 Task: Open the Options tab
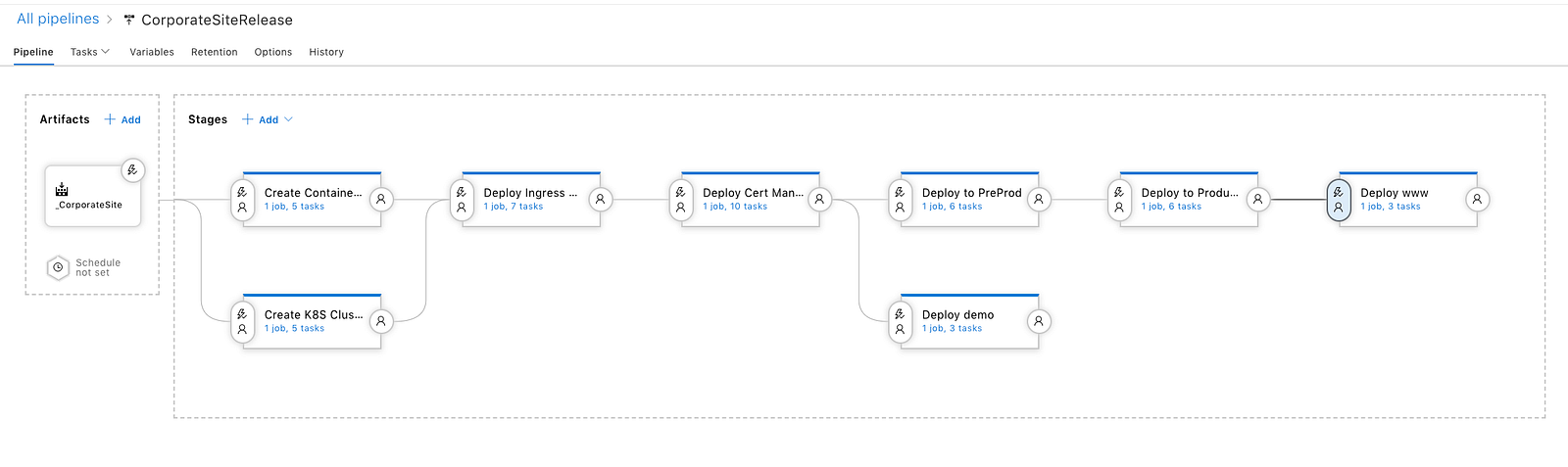[x=273, y=52]
